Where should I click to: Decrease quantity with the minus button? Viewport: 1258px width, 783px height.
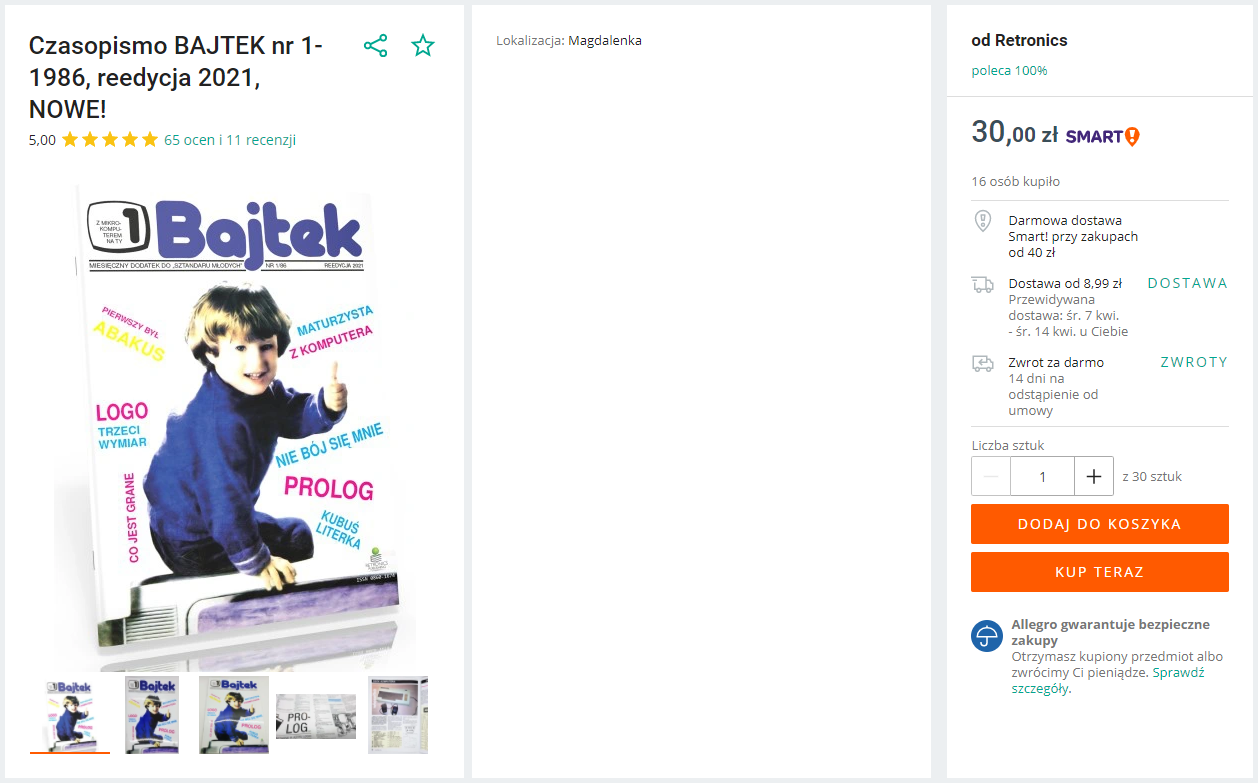point(991,477)
